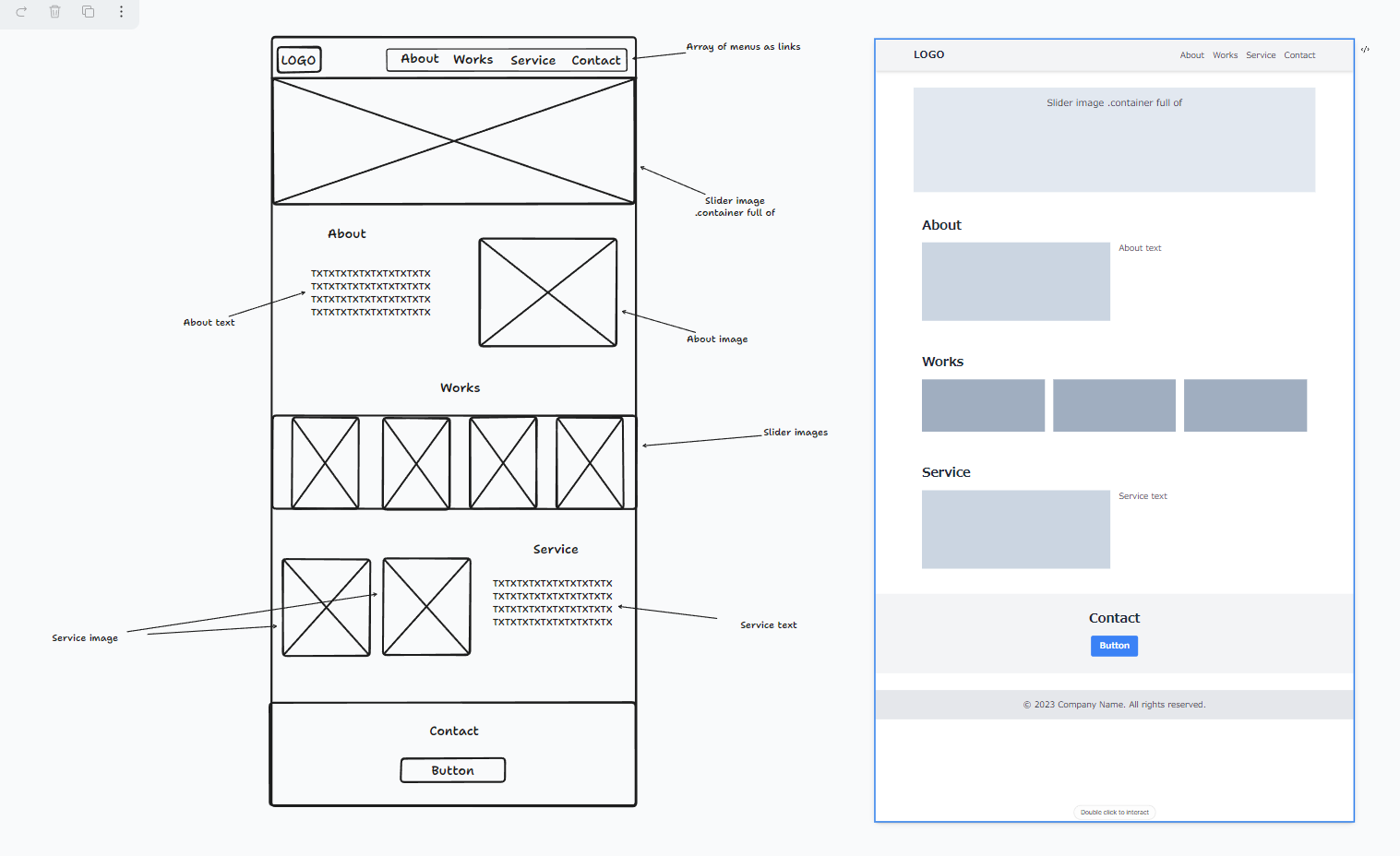
Task: Click the Double click to interact pill
Action: [1114, 812]
